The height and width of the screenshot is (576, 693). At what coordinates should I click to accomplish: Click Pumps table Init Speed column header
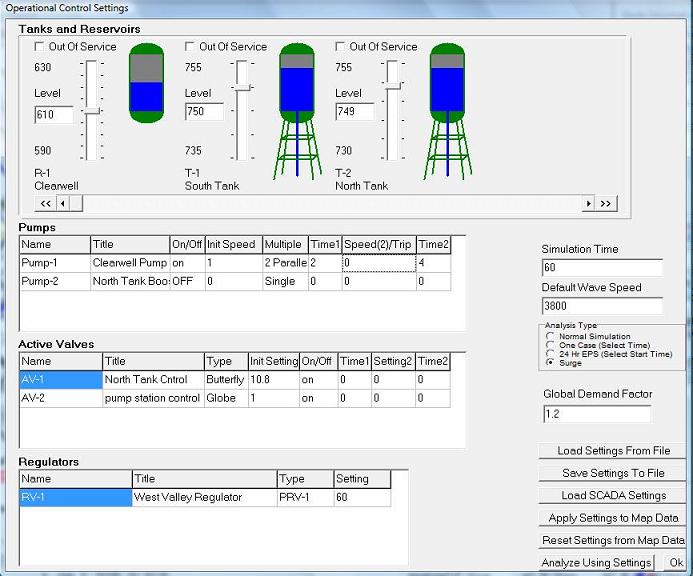(x=233, y=244)
